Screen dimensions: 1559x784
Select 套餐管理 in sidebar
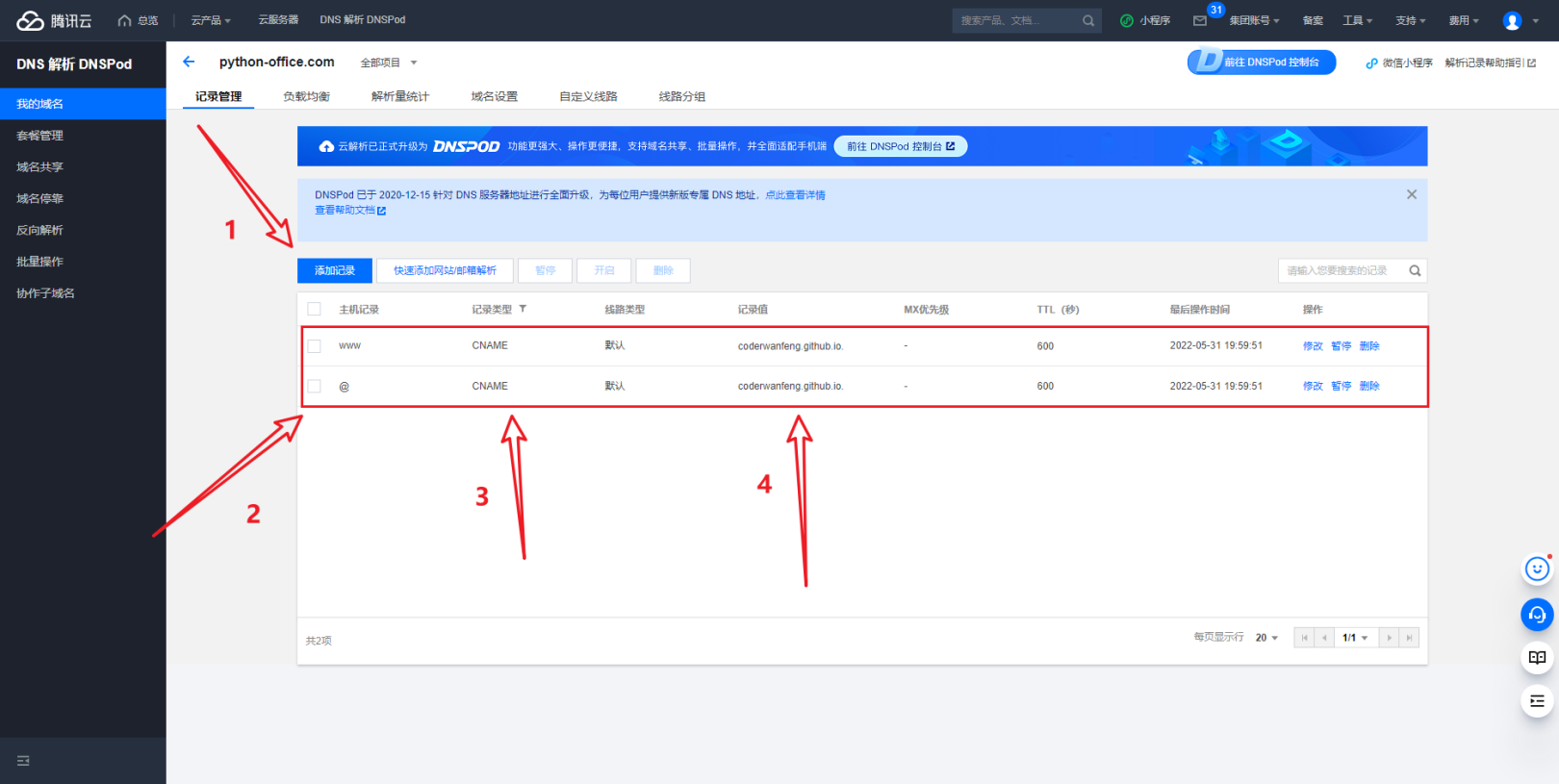coord(83,136)
